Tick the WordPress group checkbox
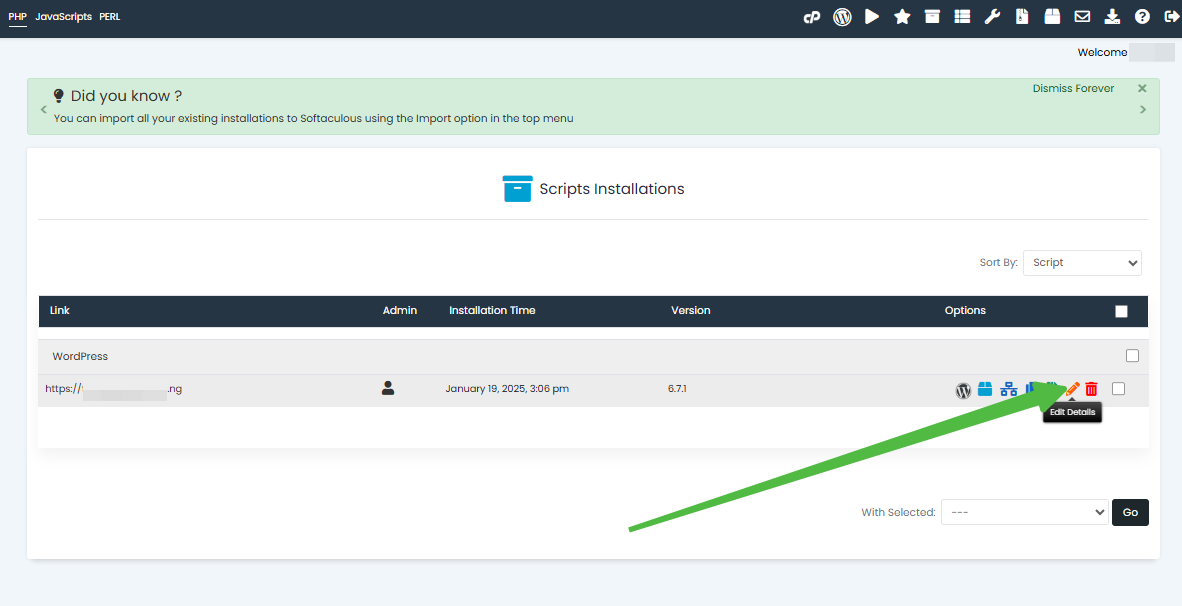1182x606 pixels. (1132, 356)
